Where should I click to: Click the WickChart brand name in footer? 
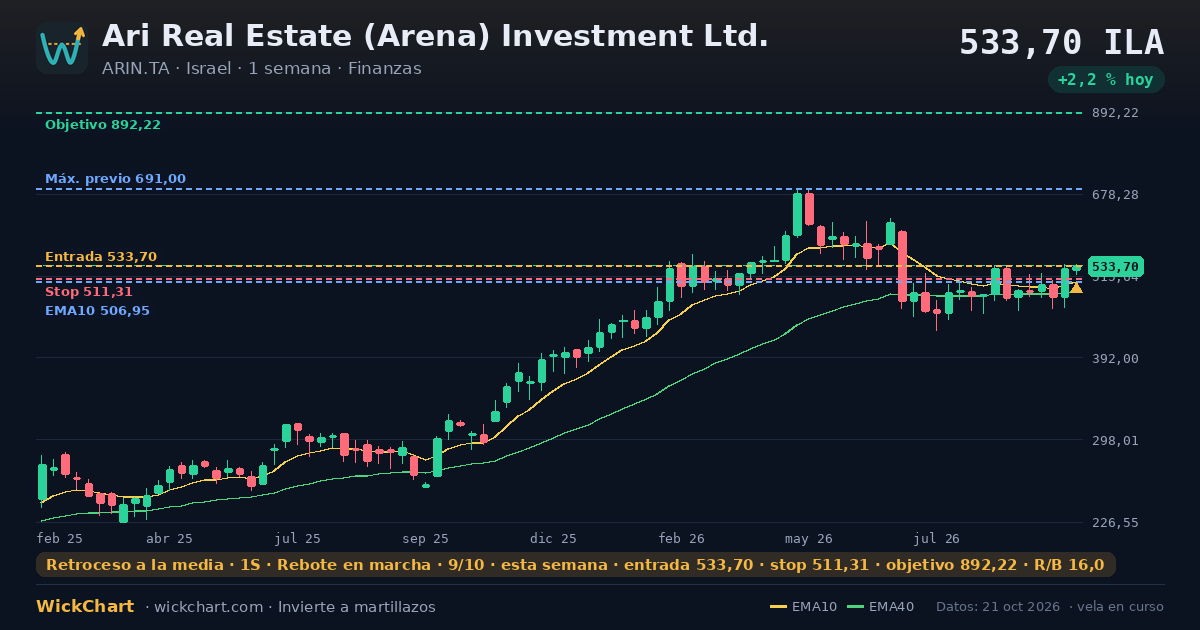pos(85,607)
